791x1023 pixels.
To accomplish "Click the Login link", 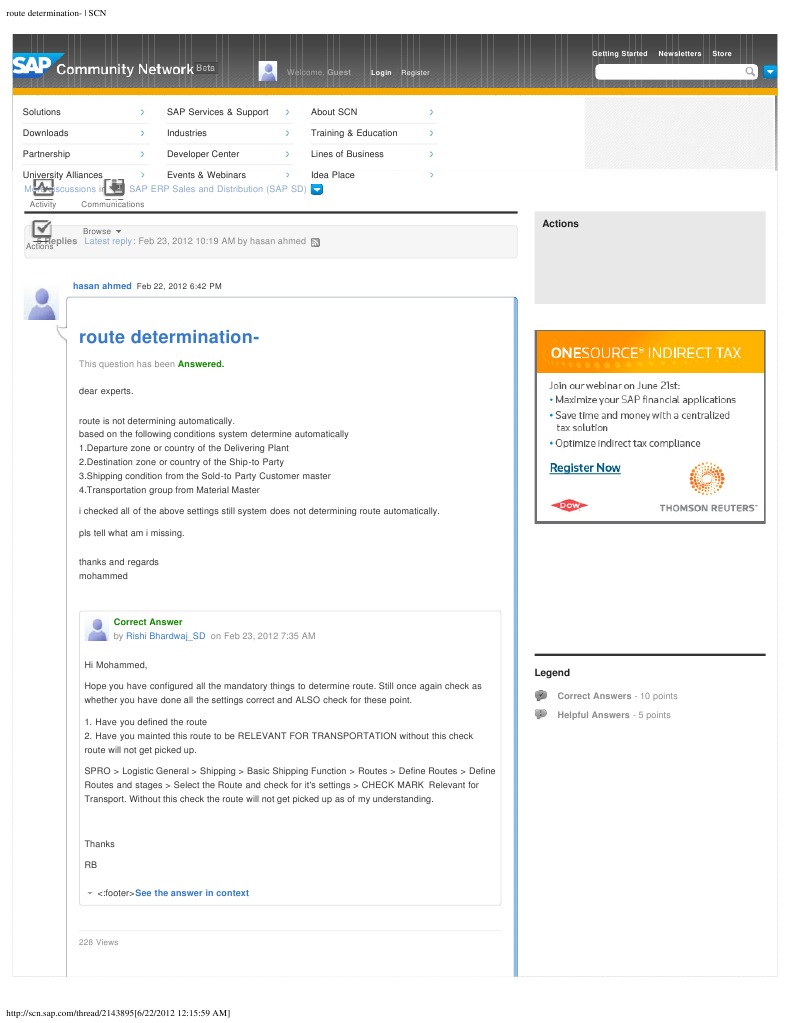I will (x=381, y=72).
